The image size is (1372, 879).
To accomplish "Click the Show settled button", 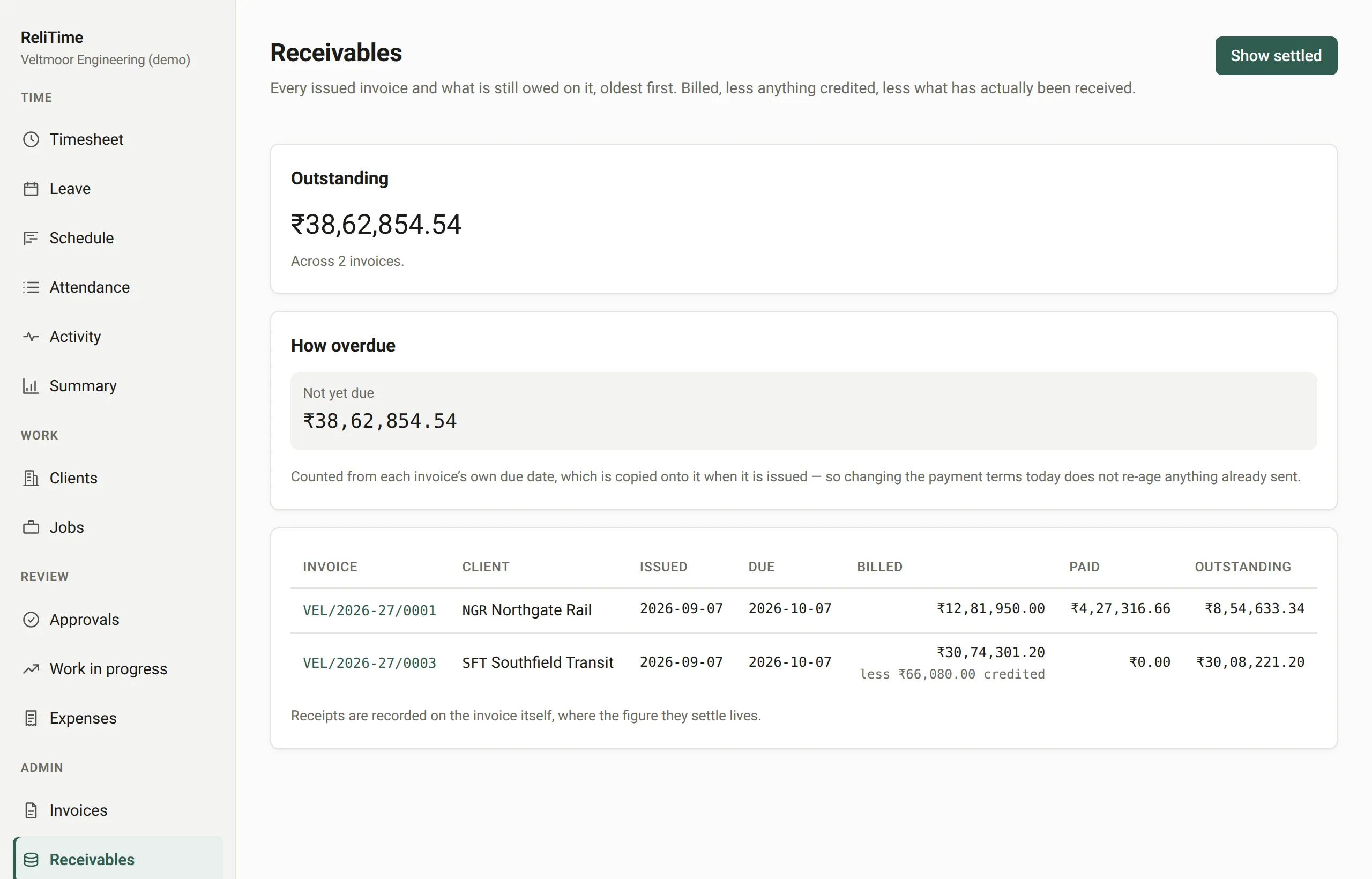I will click(x=1276, y=56).
